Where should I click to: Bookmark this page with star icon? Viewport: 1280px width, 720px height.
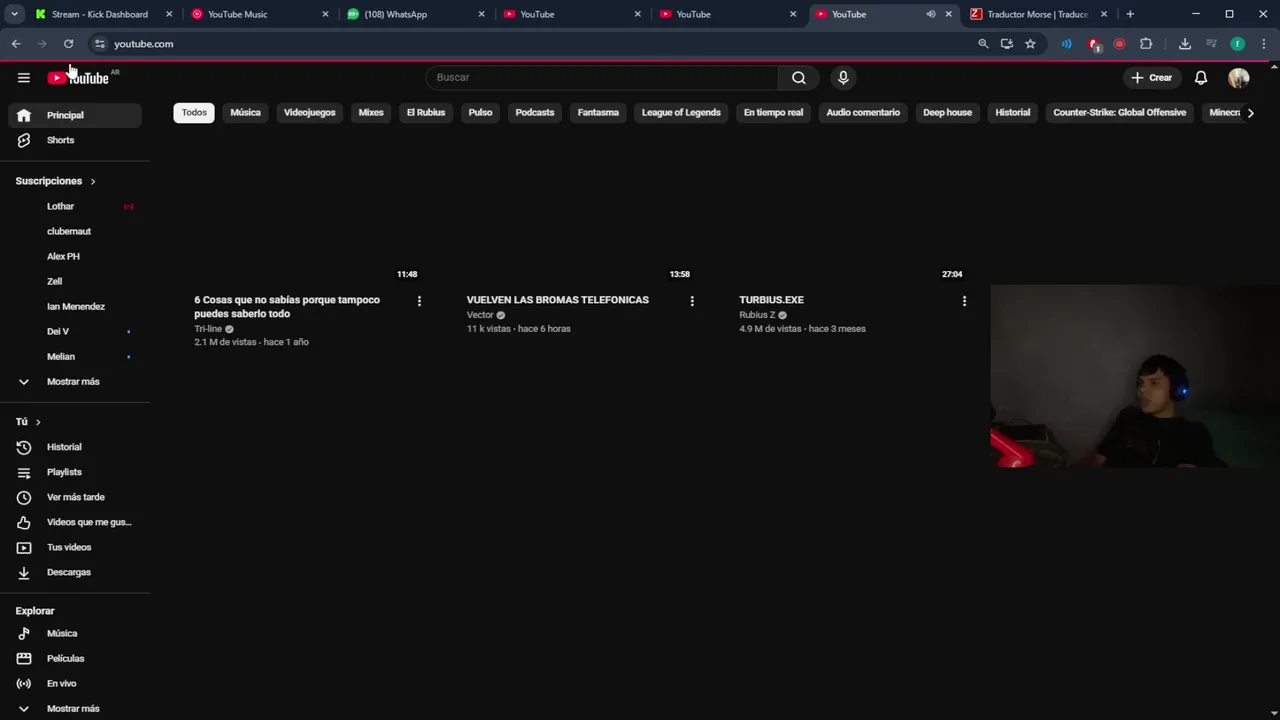coord(1030,44)
